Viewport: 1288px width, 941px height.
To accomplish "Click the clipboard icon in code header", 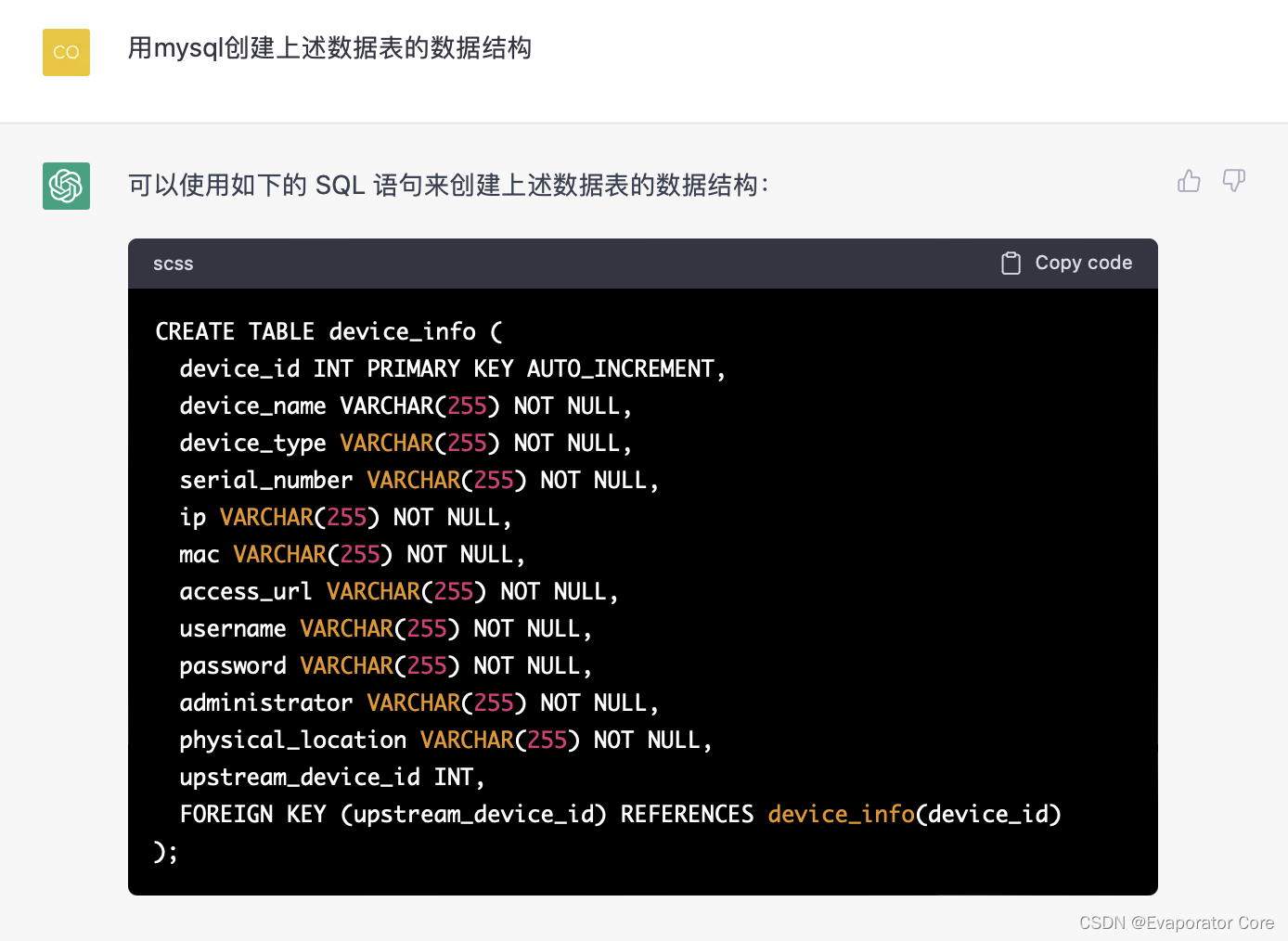I will pos(1011,264).
